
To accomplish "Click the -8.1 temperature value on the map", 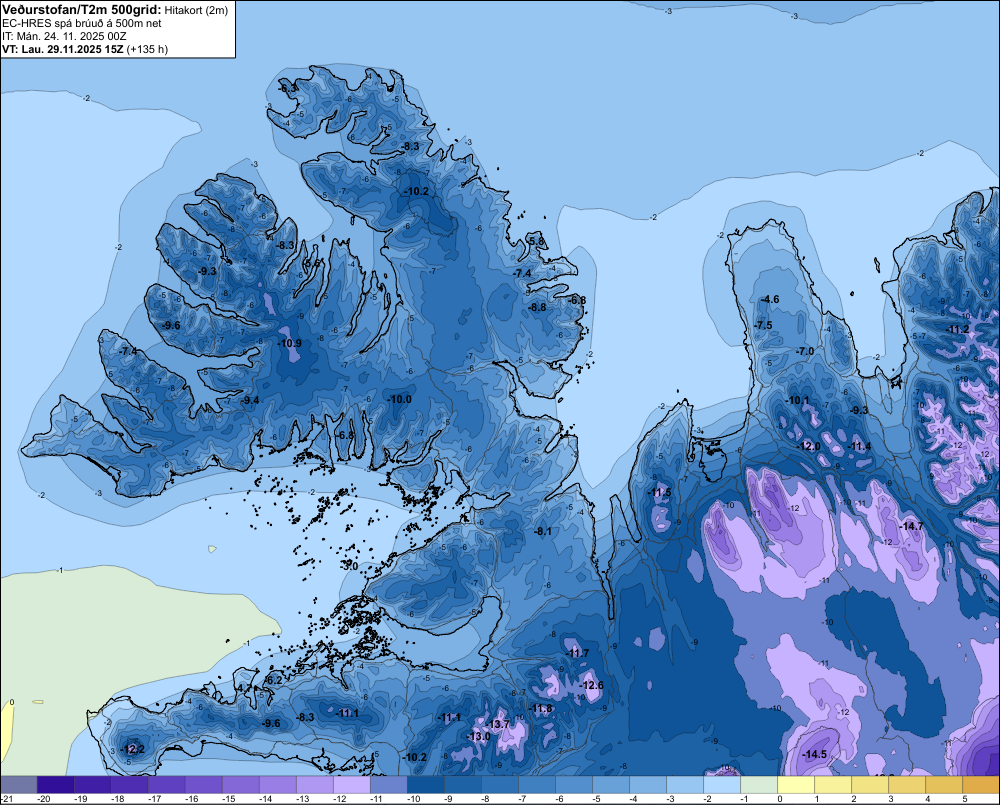I will tap(543, 531).
